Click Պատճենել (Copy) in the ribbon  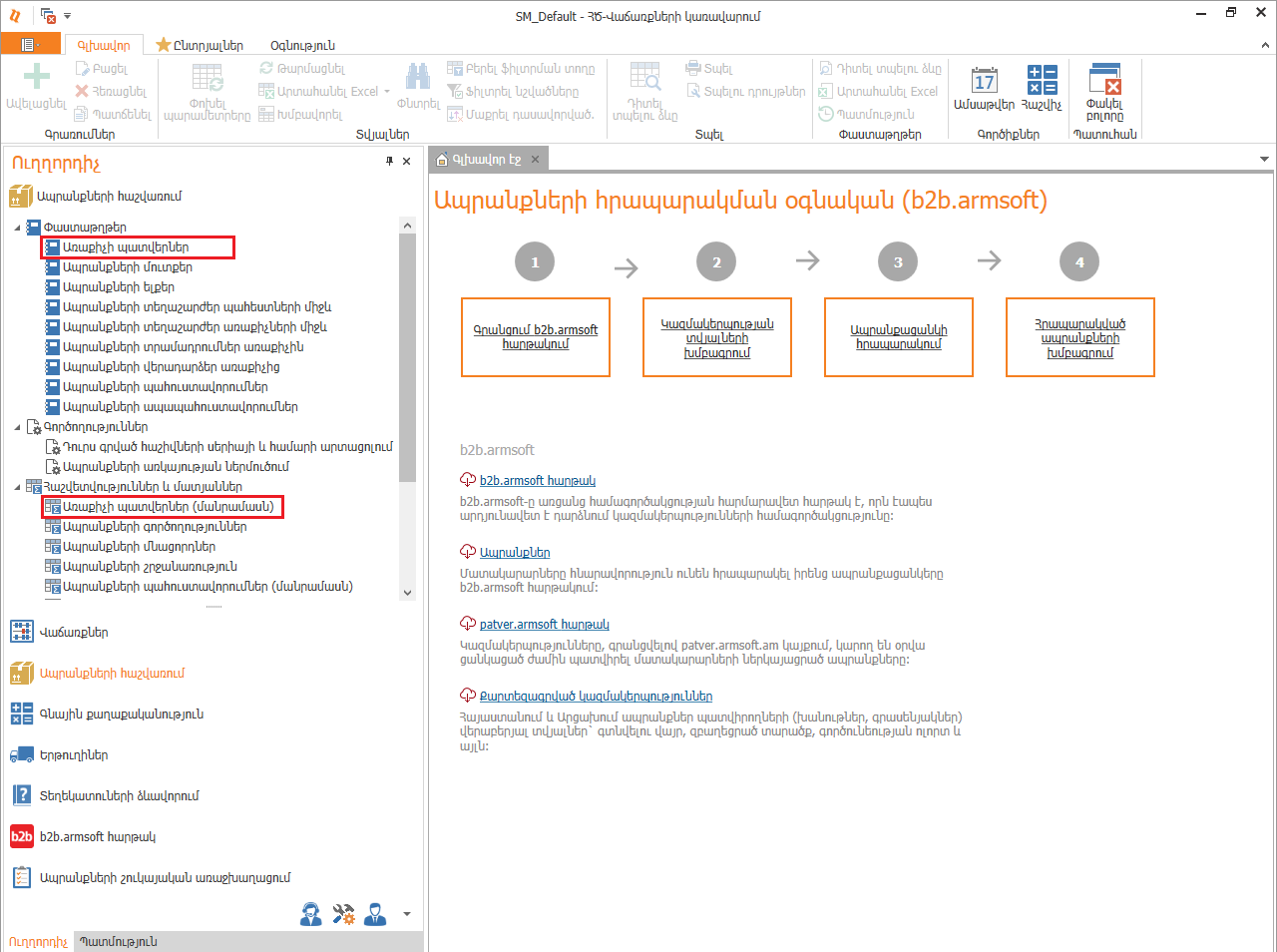[x=113, y=114]
